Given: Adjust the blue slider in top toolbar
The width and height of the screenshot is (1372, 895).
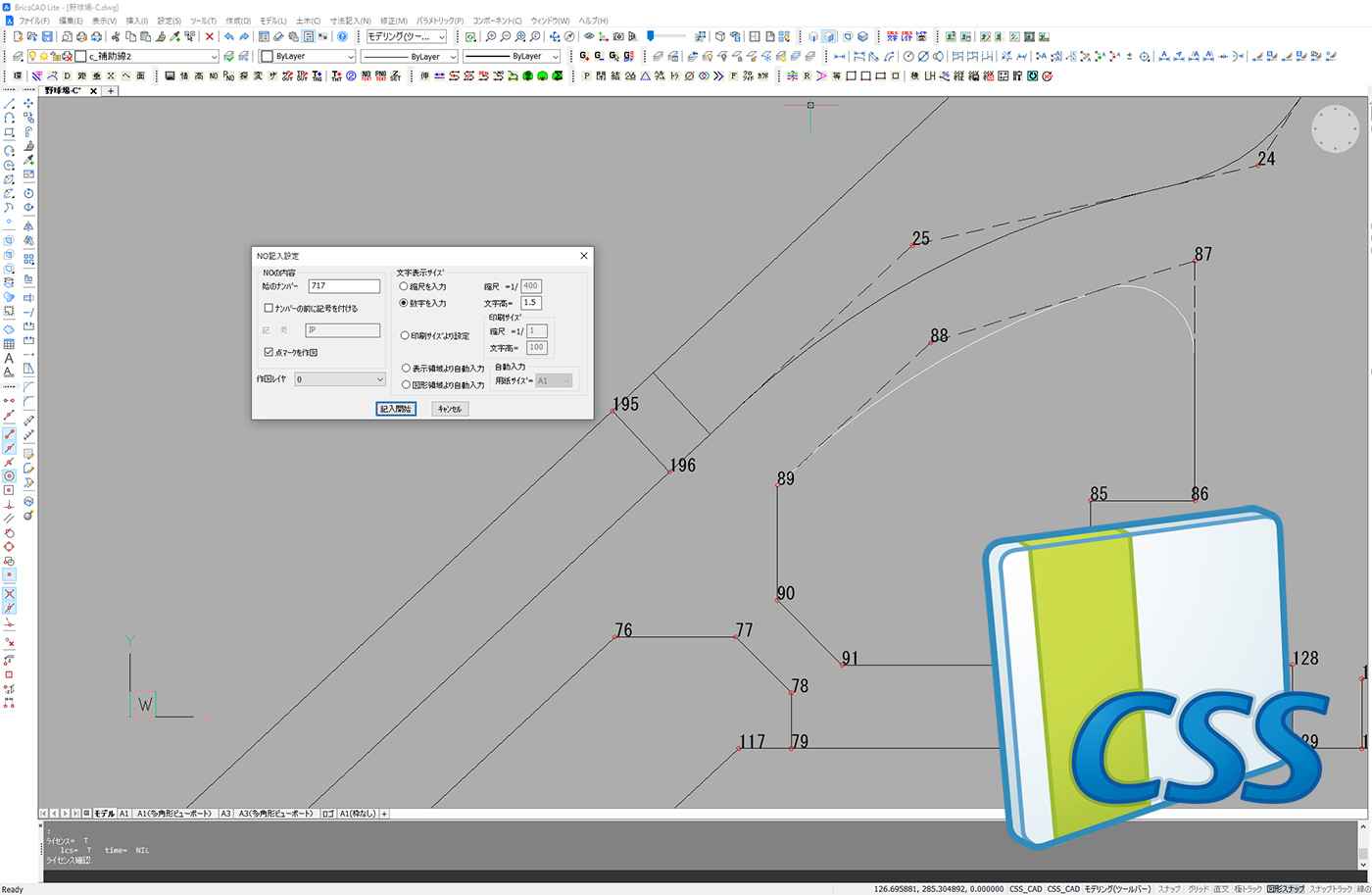Looking at the screenshot, I should (x=651, y=35).
